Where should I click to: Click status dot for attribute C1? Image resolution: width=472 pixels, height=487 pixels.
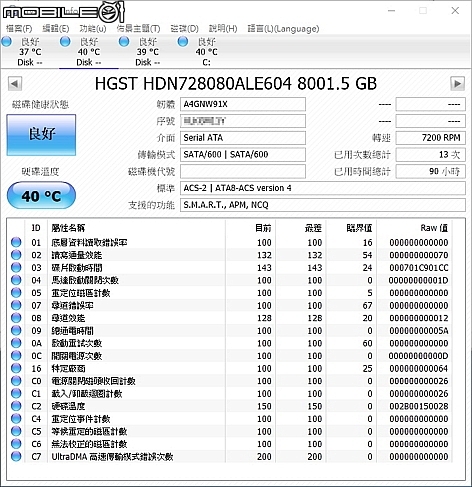pos(16,393)
